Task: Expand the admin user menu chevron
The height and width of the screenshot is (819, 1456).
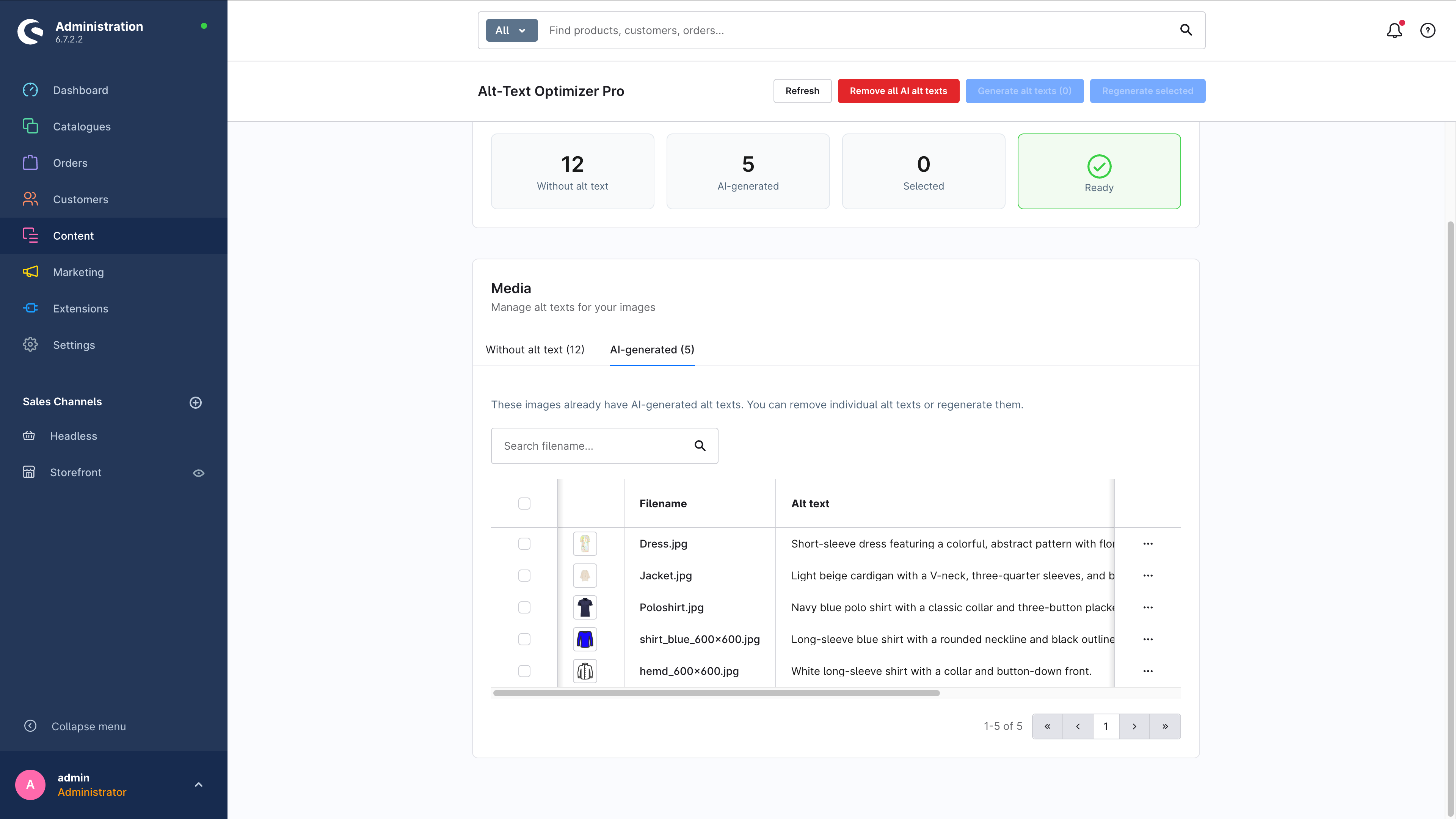Action: pos(198,784)
